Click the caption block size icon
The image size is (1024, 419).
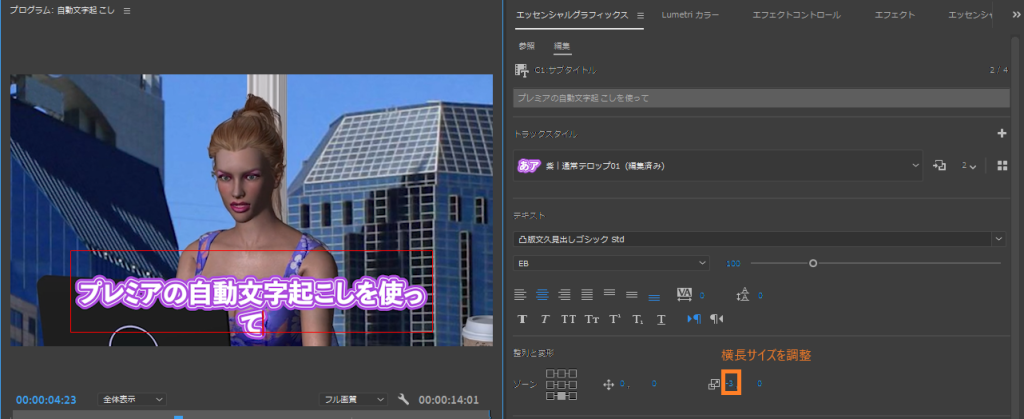714,385
